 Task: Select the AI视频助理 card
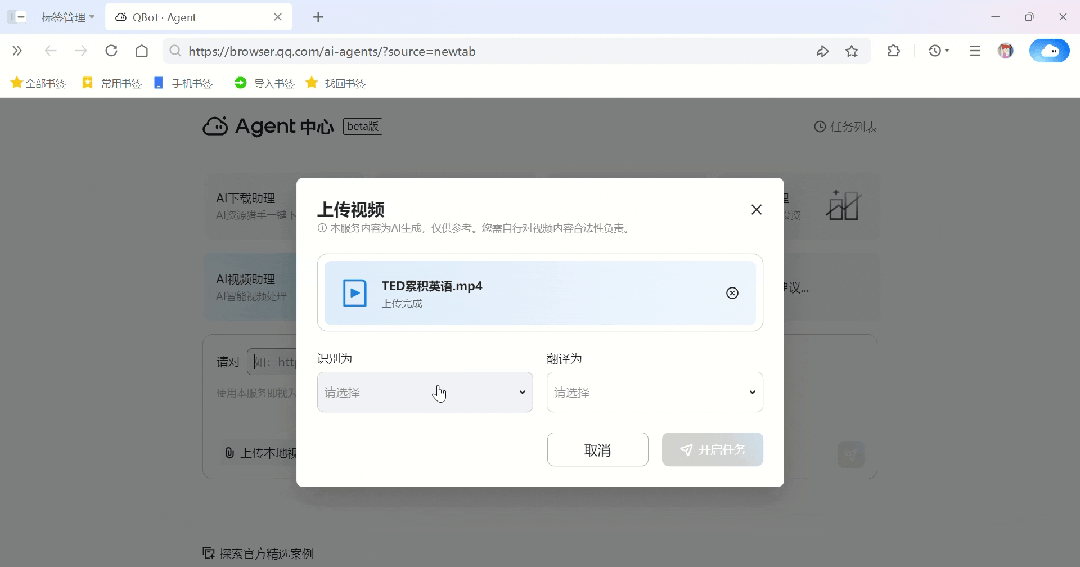point(251,287)
